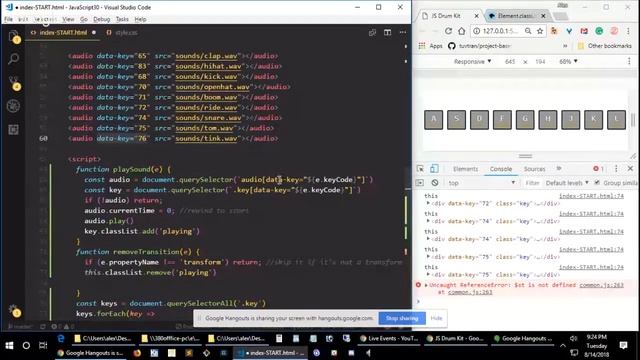Open the File menu in VS Code
This screenshot has height=360, width=640.
coord(9,19)
